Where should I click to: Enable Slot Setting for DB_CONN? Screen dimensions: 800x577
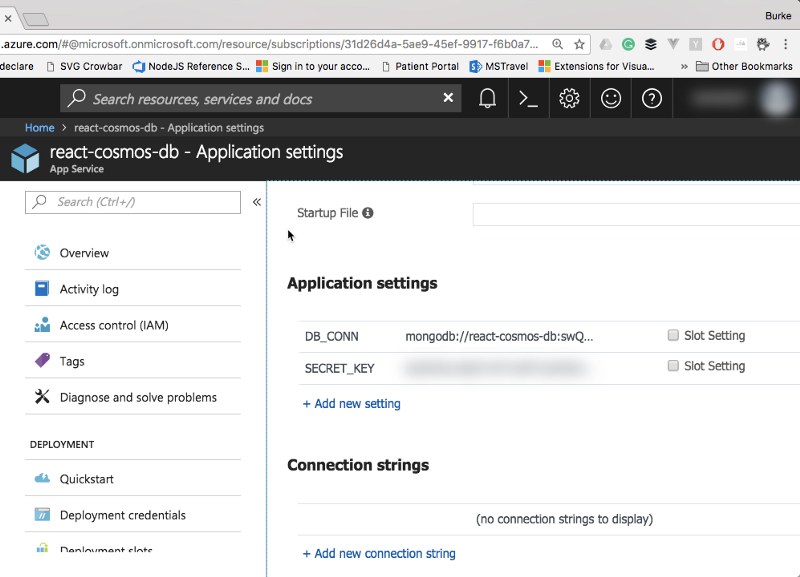pyautogui.click(x=673, y=335)
